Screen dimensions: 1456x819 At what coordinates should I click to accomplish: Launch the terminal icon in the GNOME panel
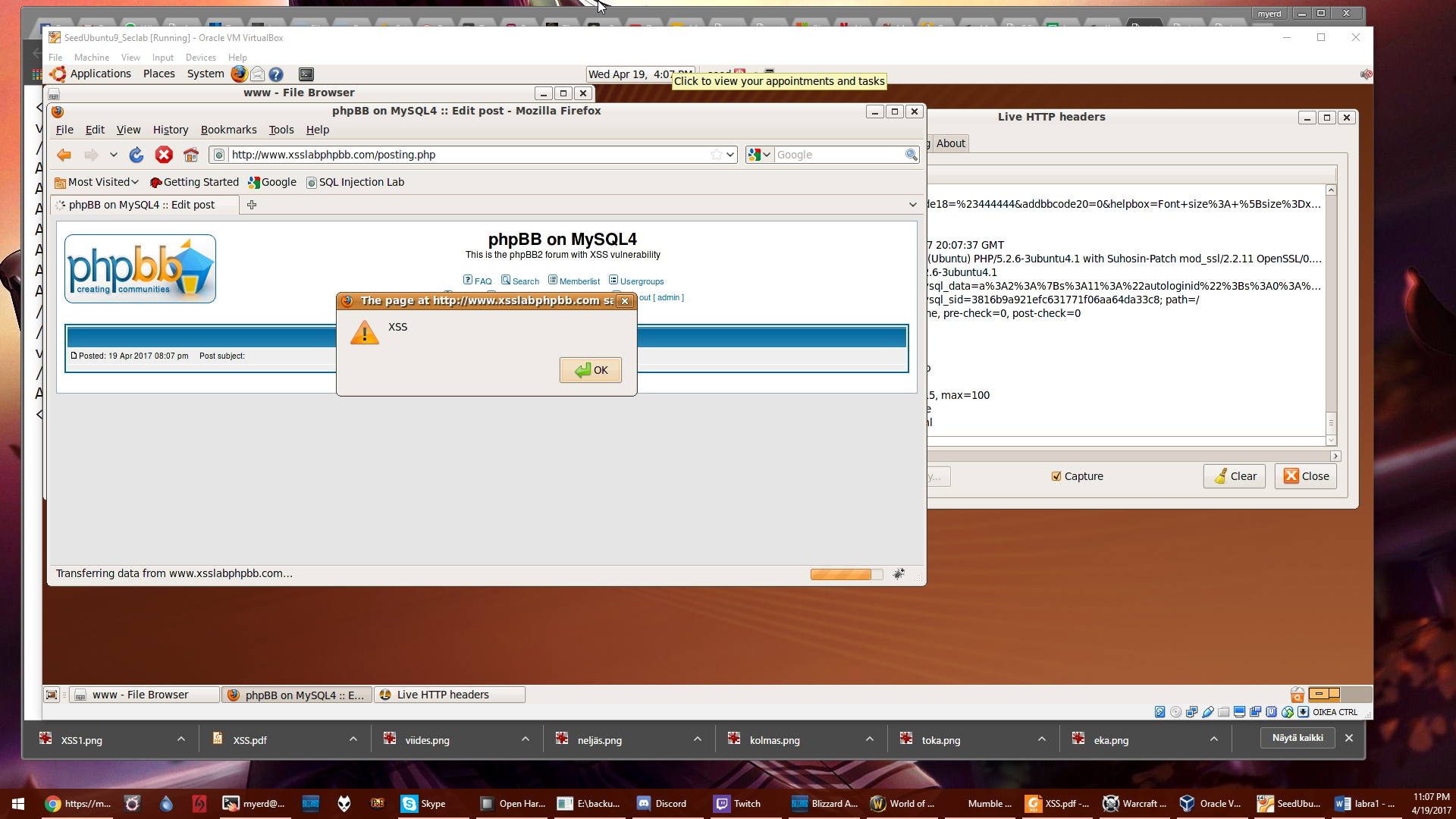306,74
